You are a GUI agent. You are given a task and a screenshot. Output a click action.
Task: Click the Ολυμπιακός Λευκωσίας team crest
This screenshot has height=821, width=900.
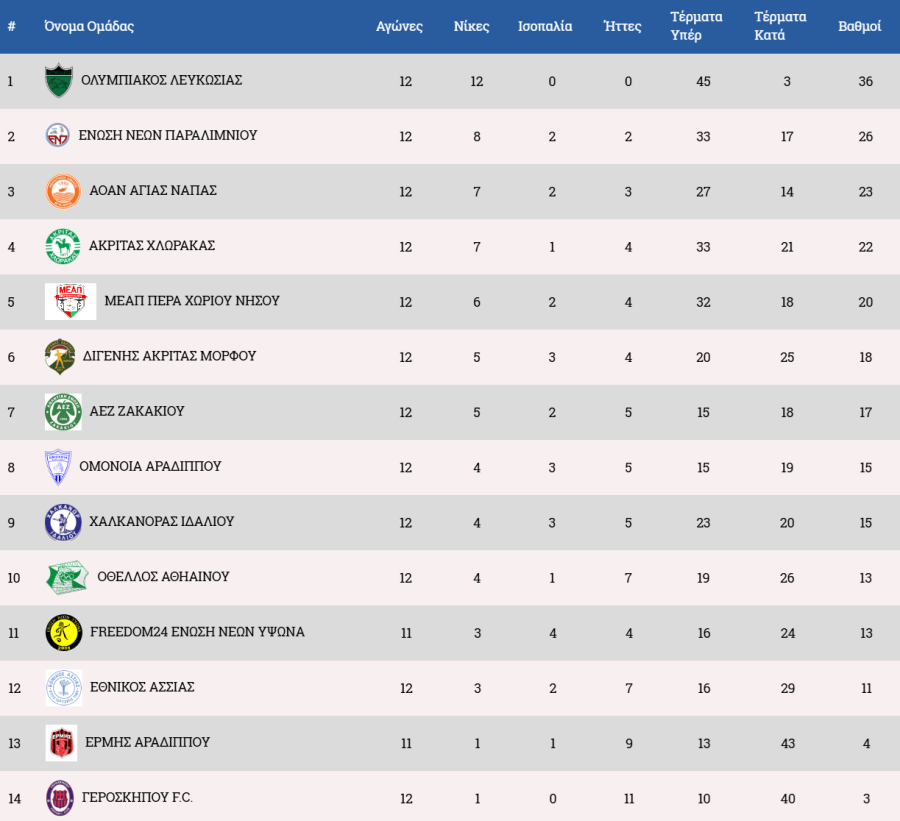click(x=59, y=80)
